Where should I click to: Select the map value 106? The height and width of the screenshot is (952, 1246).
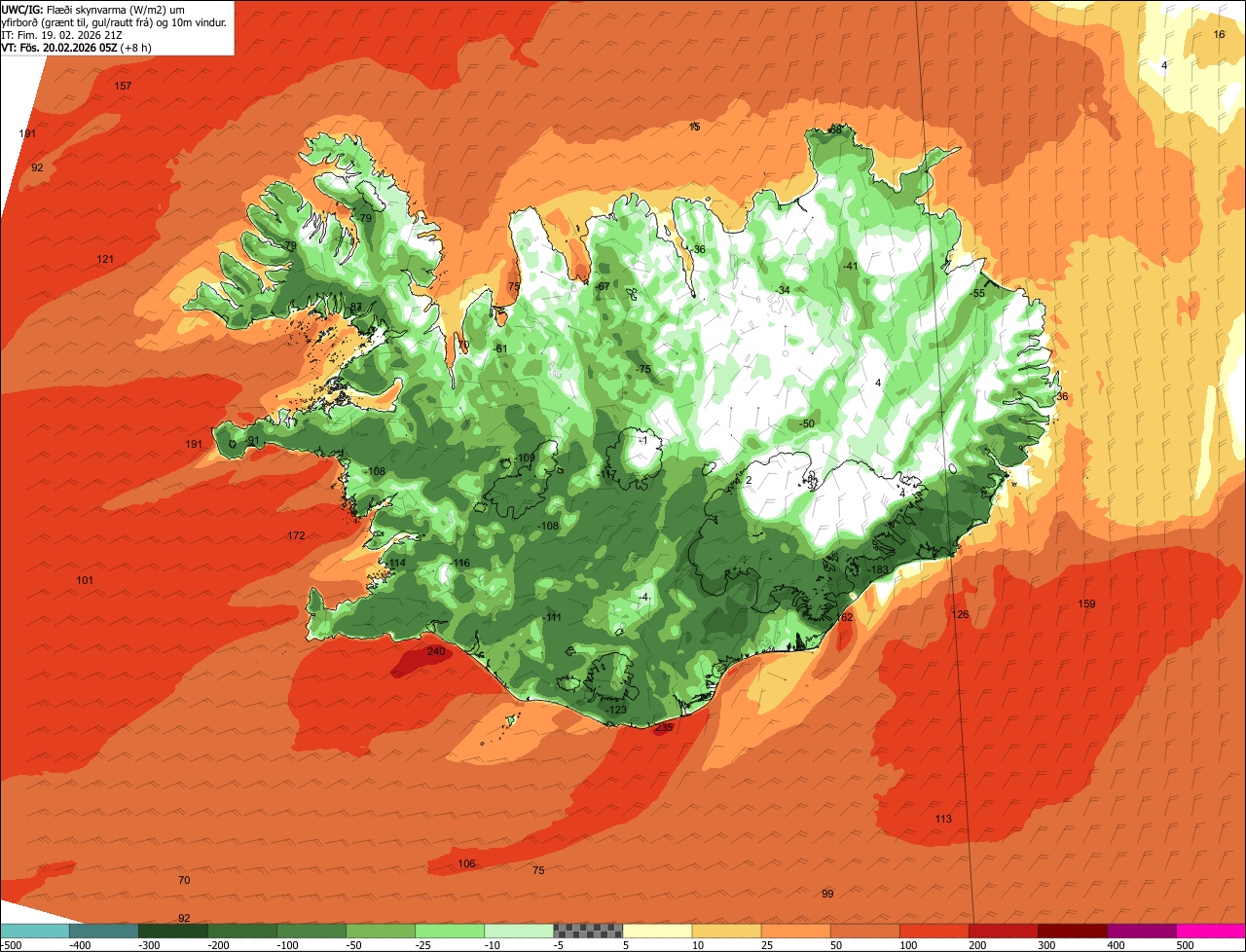[466, 864]
